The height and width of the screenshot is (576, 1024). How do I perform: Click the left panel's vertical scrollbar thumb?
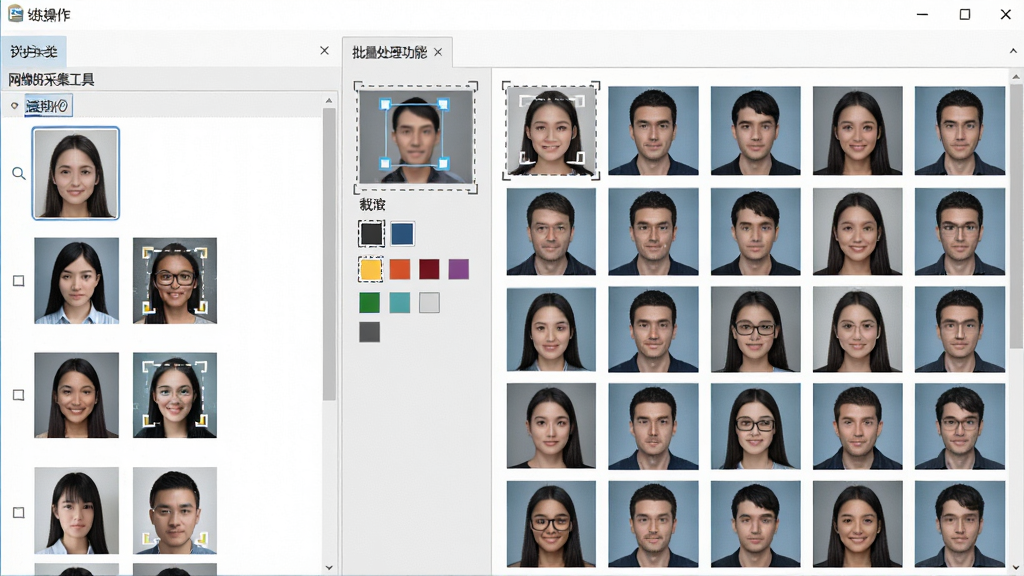click(328, 255)
